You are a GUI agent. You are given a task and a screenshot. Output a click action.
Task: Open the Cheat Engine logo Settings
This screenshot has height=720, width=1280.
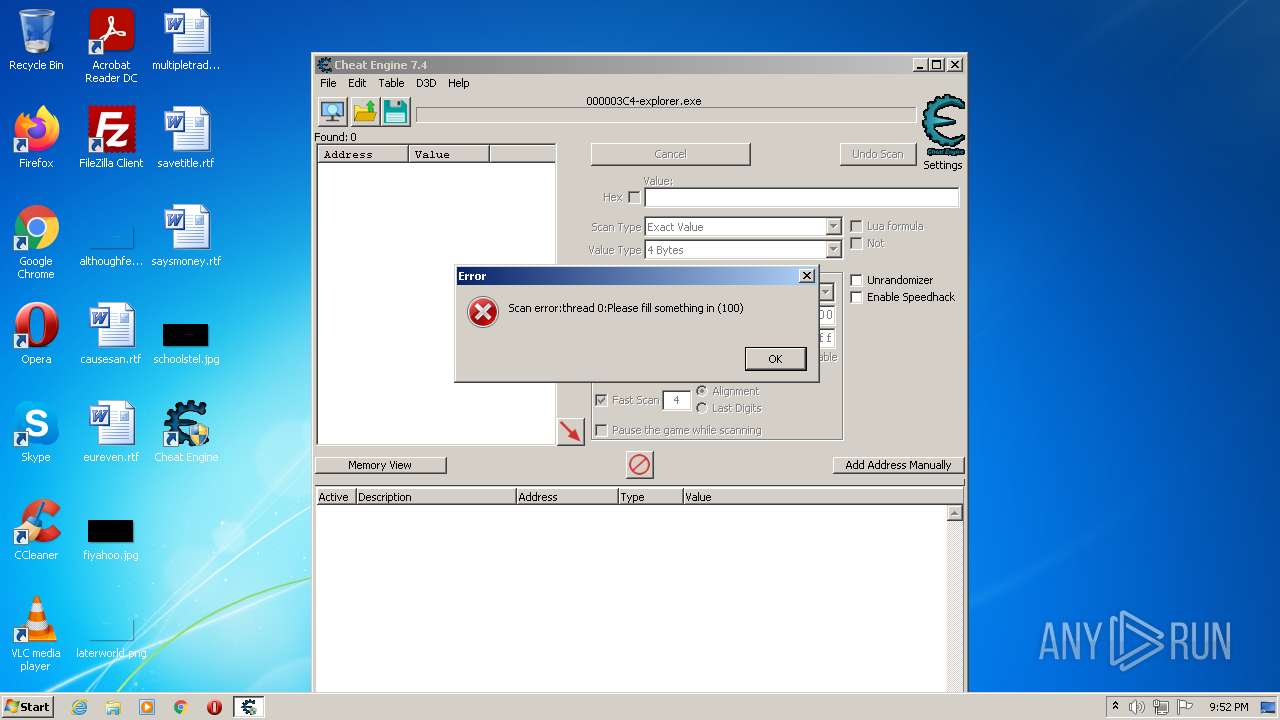[x=943, y=133]
